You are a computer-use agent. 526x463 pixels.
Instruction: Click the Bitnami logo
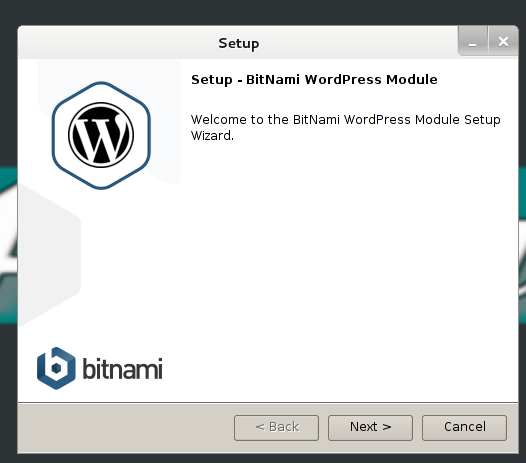pyautogui.click(x=100, y=368)
